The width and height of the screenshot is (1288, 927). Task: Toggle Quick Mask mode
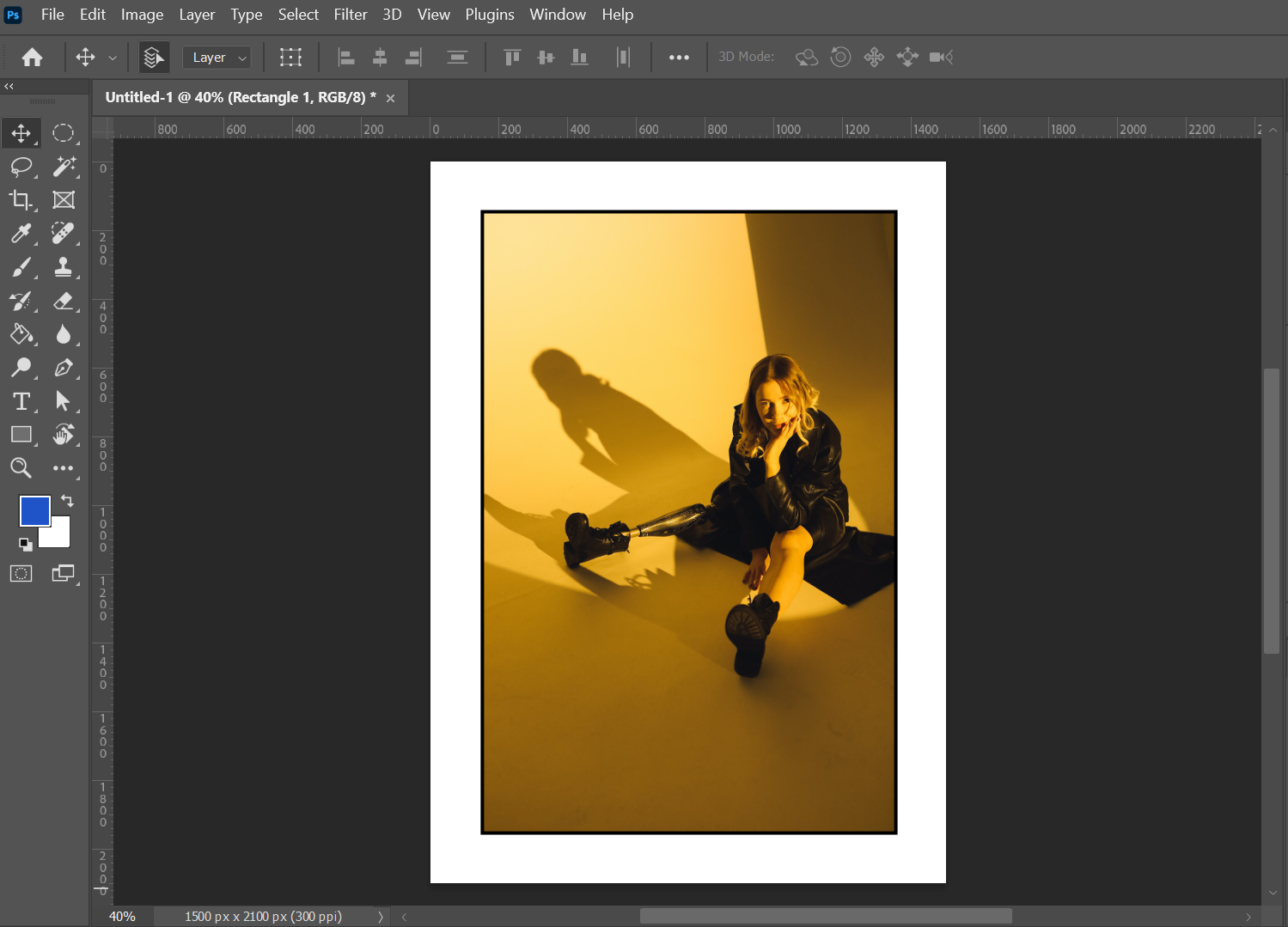point(21,574)
